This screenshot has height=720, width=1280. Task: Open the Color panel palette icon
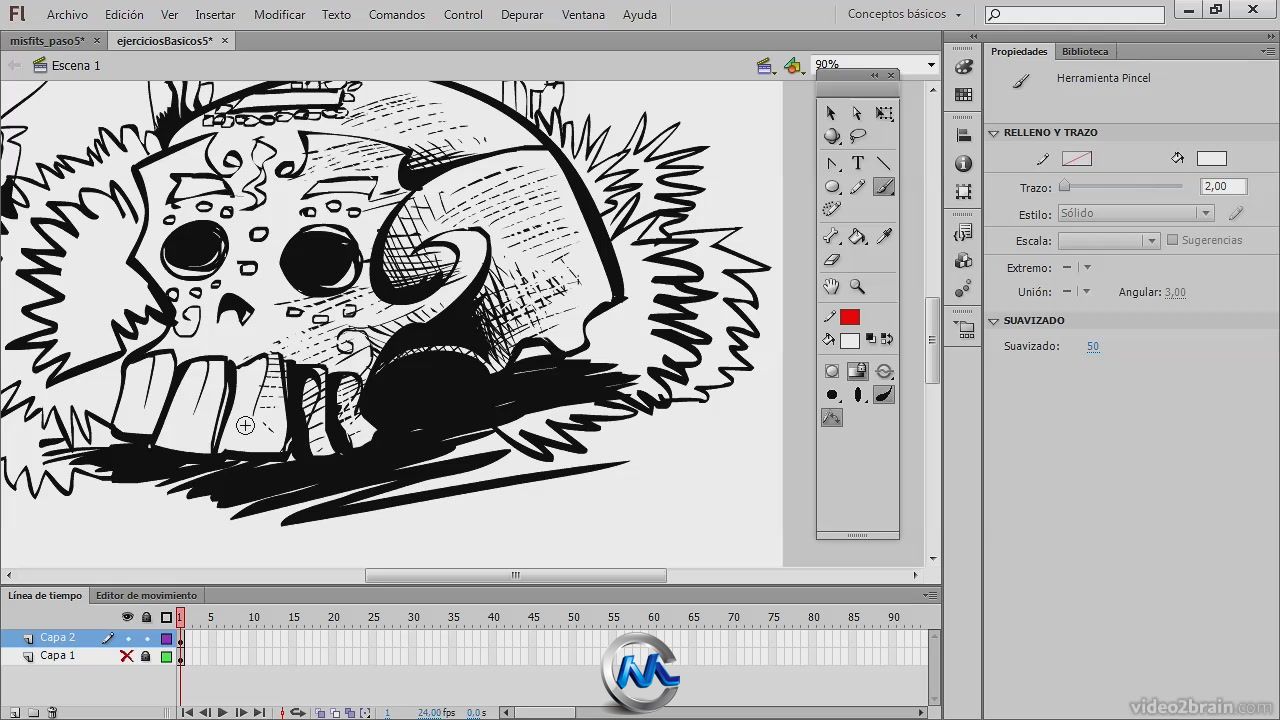964,67
